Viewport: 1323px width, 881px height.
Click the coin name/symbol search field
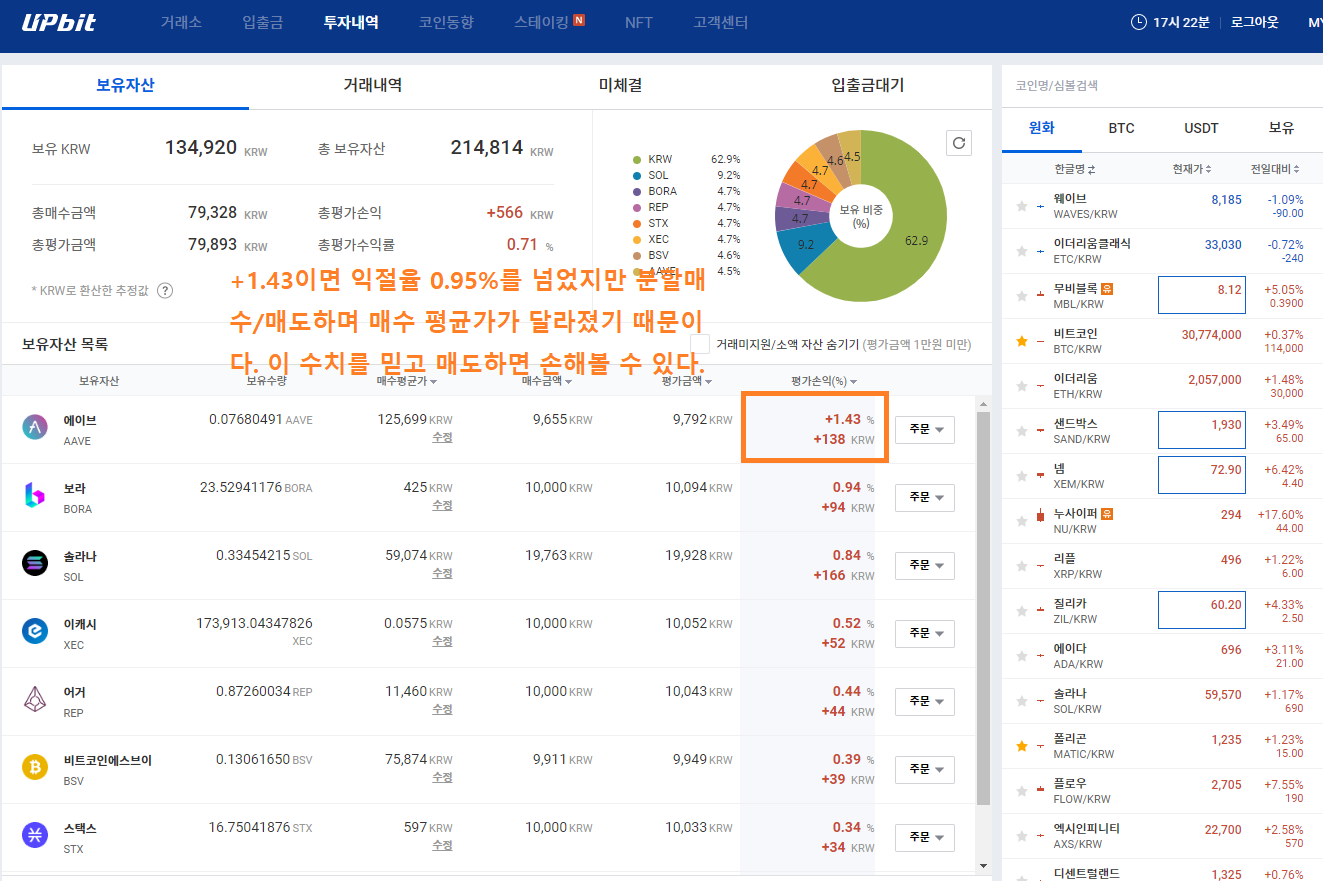[x=1162, y=86]
